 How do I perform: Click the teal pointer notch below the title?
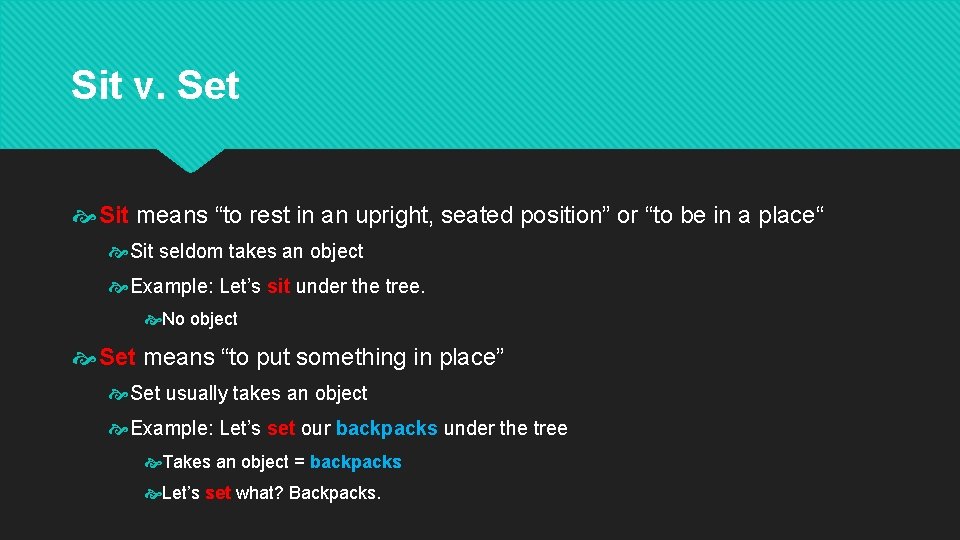coord(190,160)
